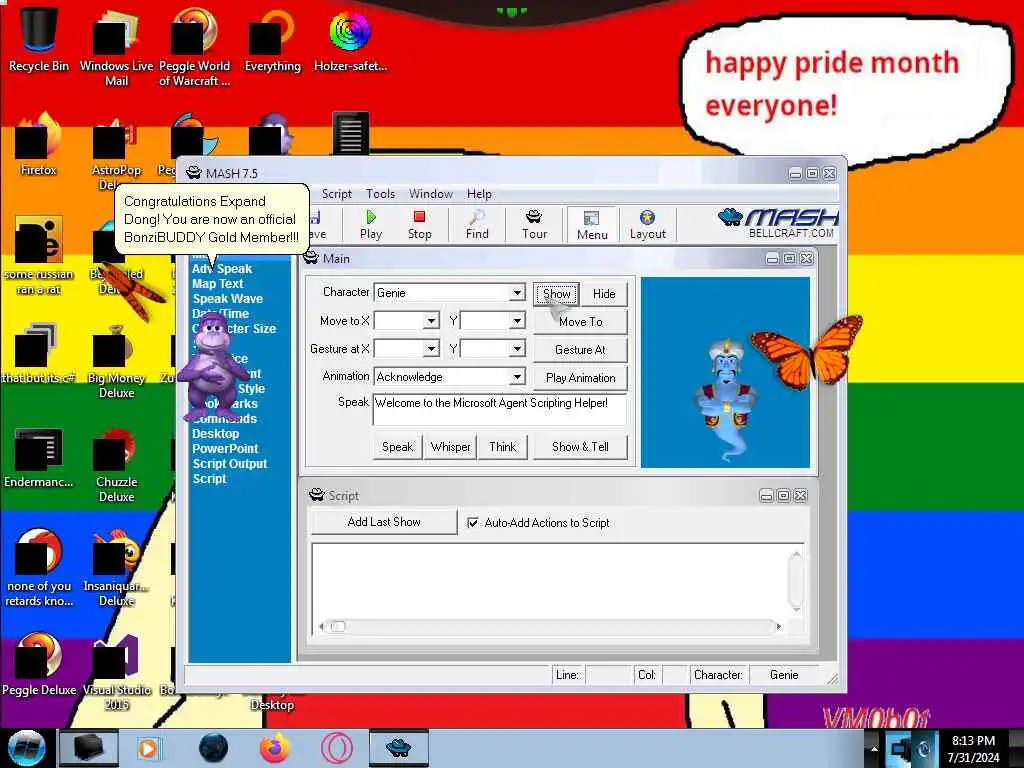
Task: Select Speak Wave in the sidebar
Action: (227, 298)
